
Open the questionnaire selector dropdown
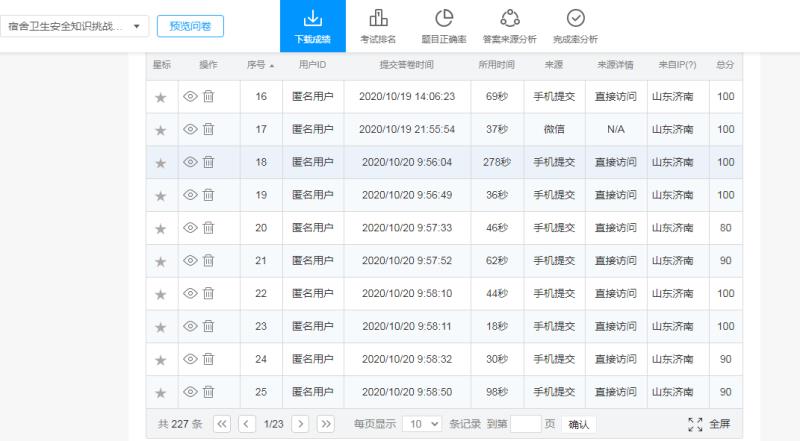[74, 26]
